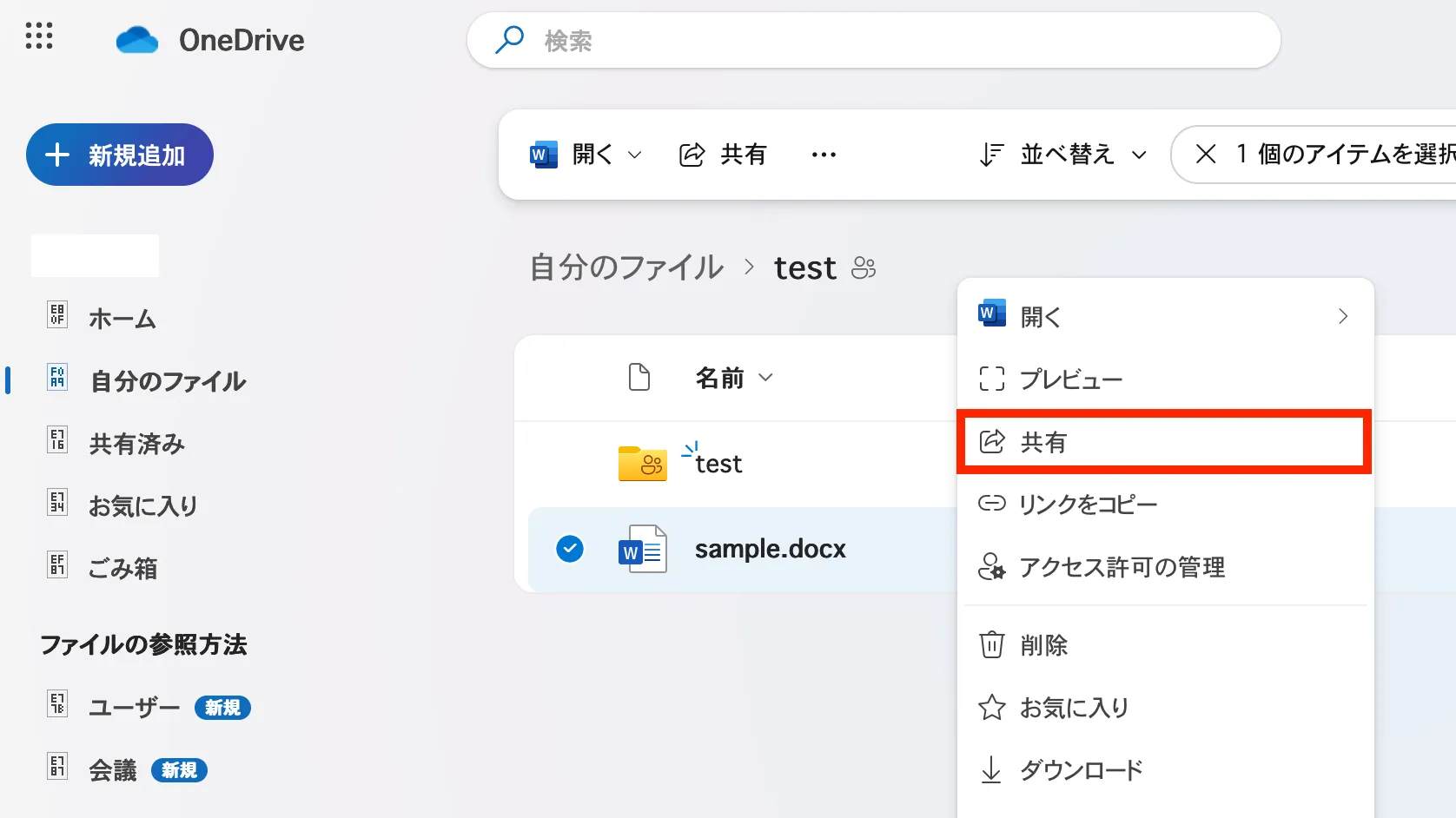Click the file type column header icon
Image resolution: width=1456 pixels, height=818 pixels.
point(639,378)
